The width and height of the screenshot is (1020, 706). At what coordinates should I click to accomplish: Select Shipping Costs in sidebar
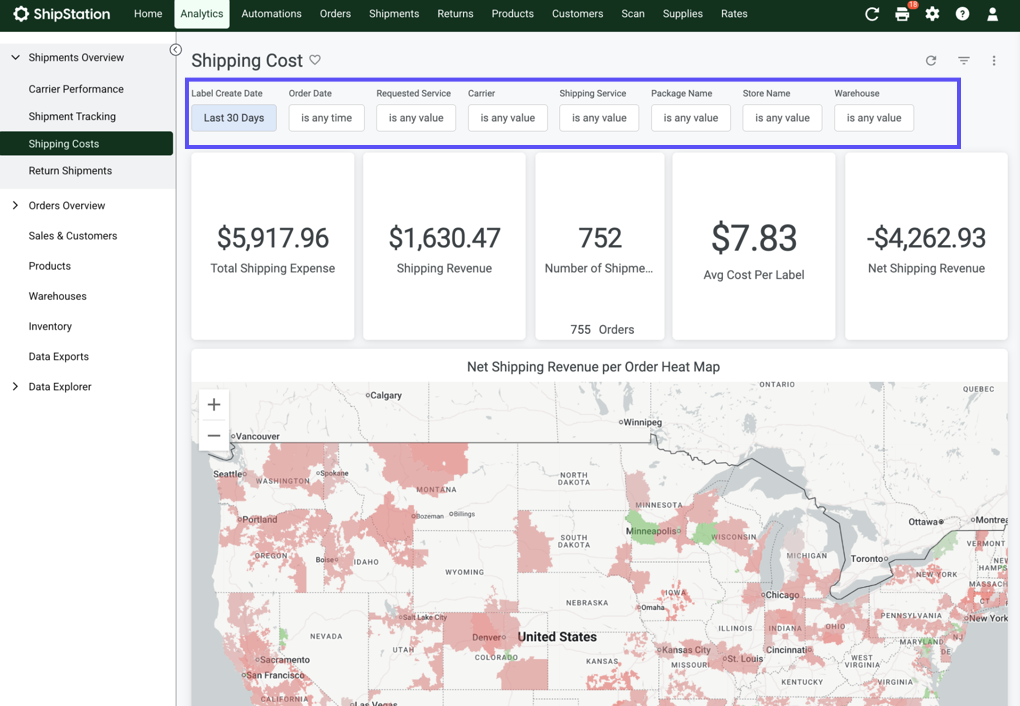click(x=87, y=144)
